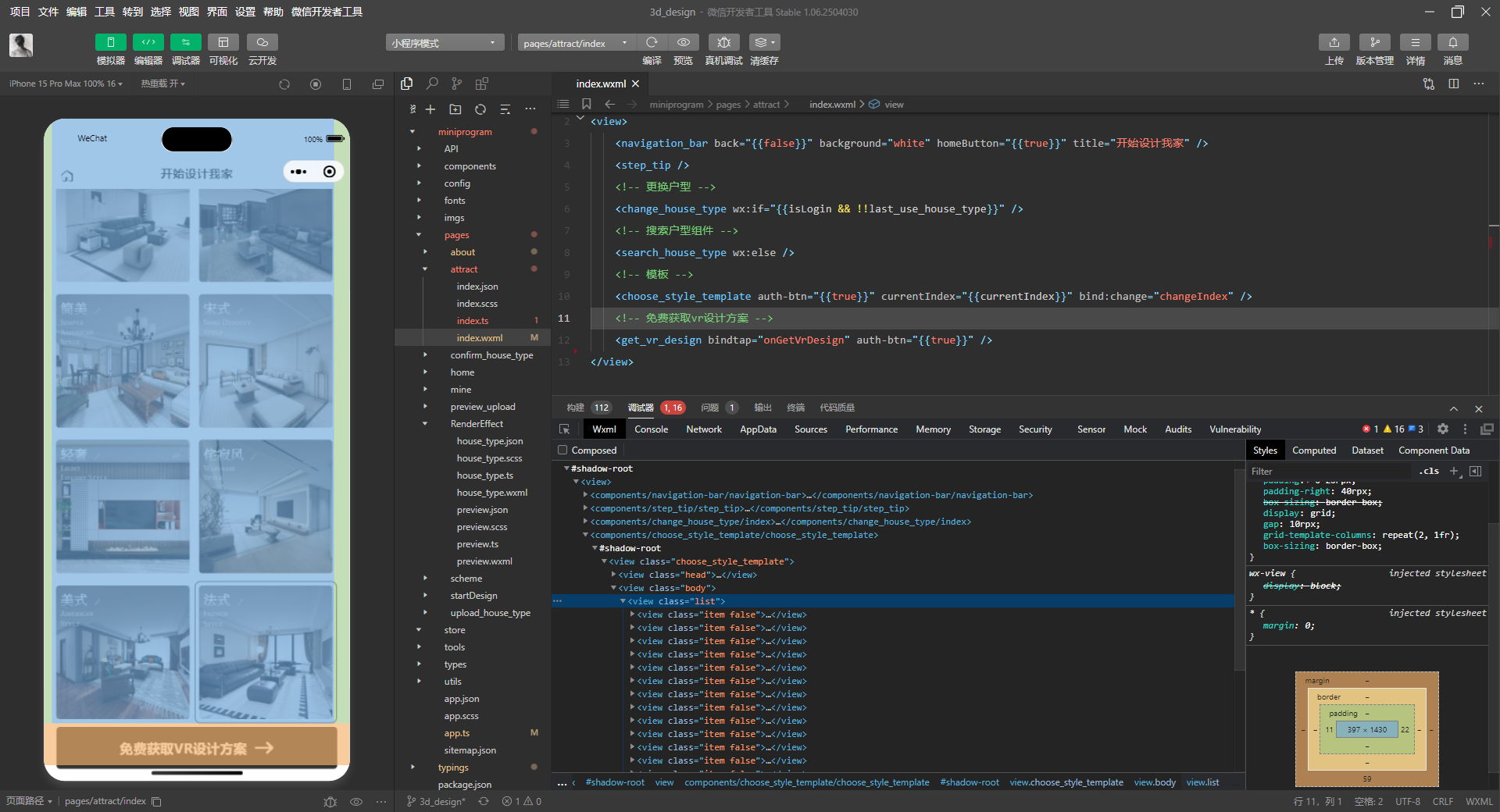Open version management icon (版本管理)
1500x812 pixels.
point(1374,43)
